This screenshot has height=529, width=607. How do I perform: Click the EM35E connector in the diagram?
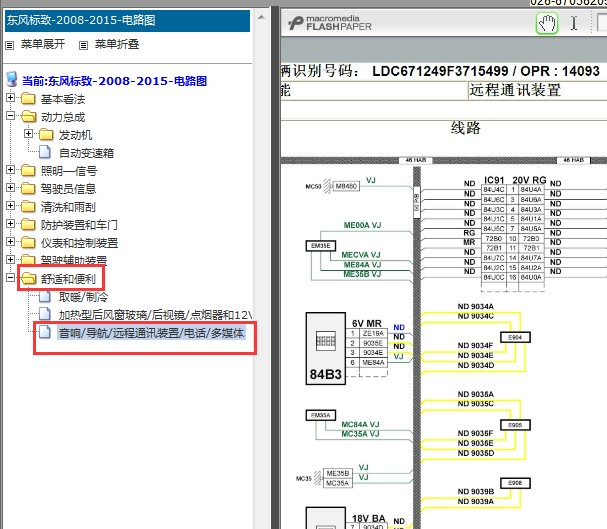click(321, 246)
